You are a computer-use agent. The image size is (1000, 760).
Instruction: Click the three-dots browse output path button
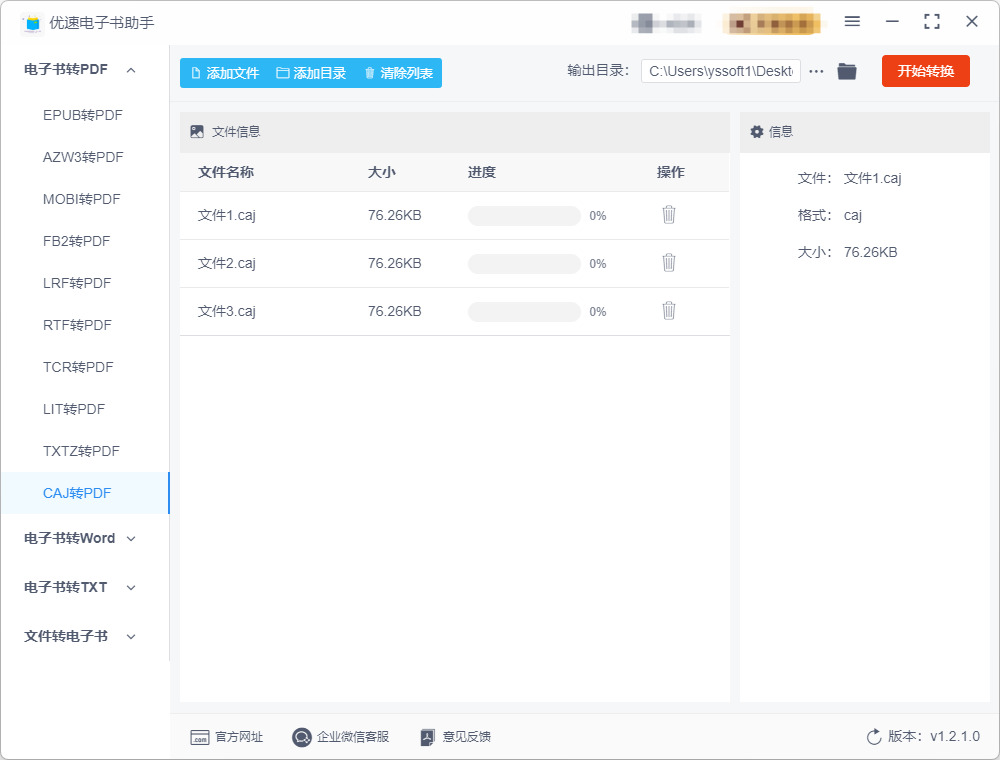click(816, 71)
